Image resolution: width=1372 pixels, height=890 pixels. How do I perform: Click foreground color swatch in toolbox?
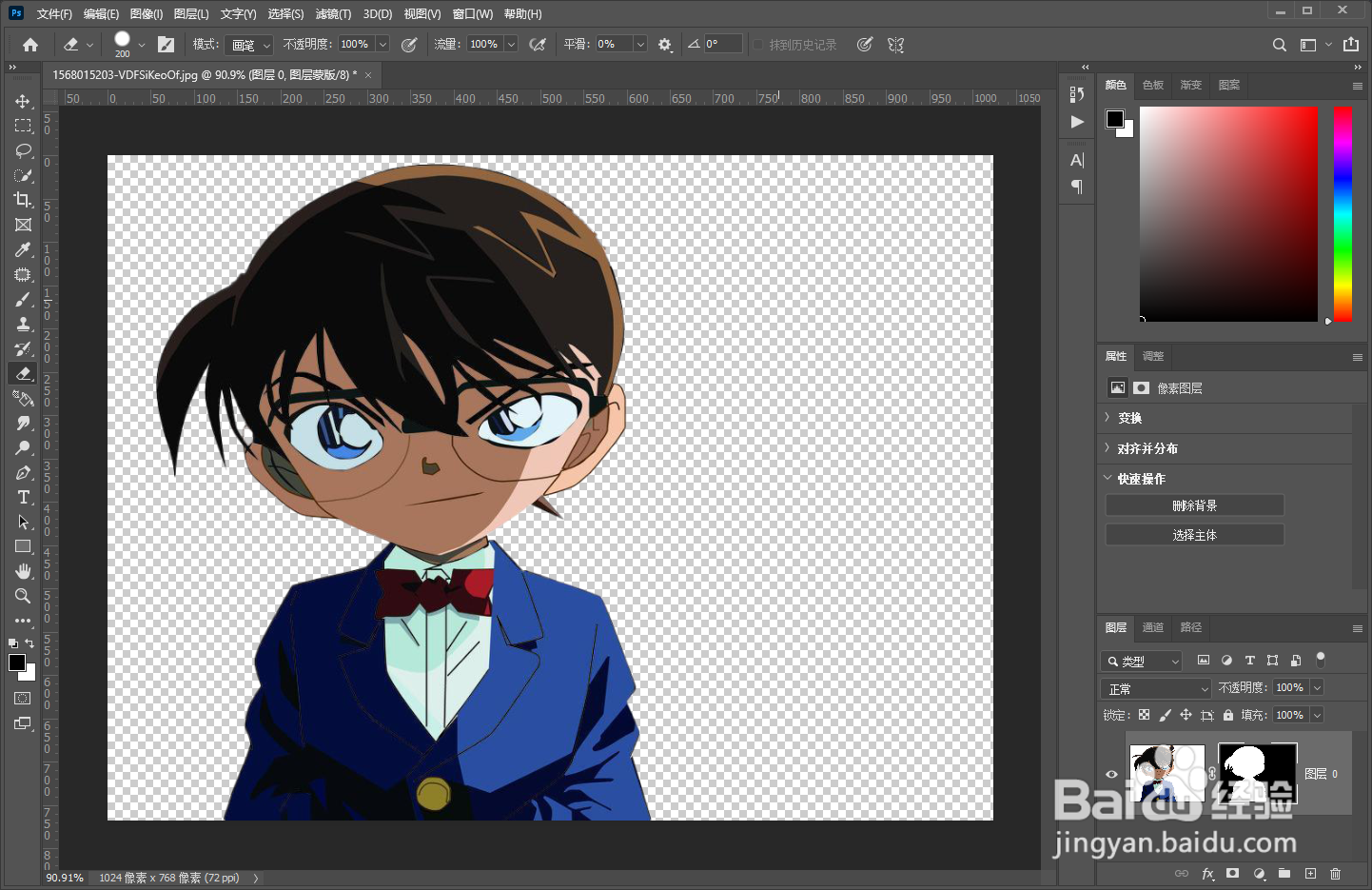[17, 663]
